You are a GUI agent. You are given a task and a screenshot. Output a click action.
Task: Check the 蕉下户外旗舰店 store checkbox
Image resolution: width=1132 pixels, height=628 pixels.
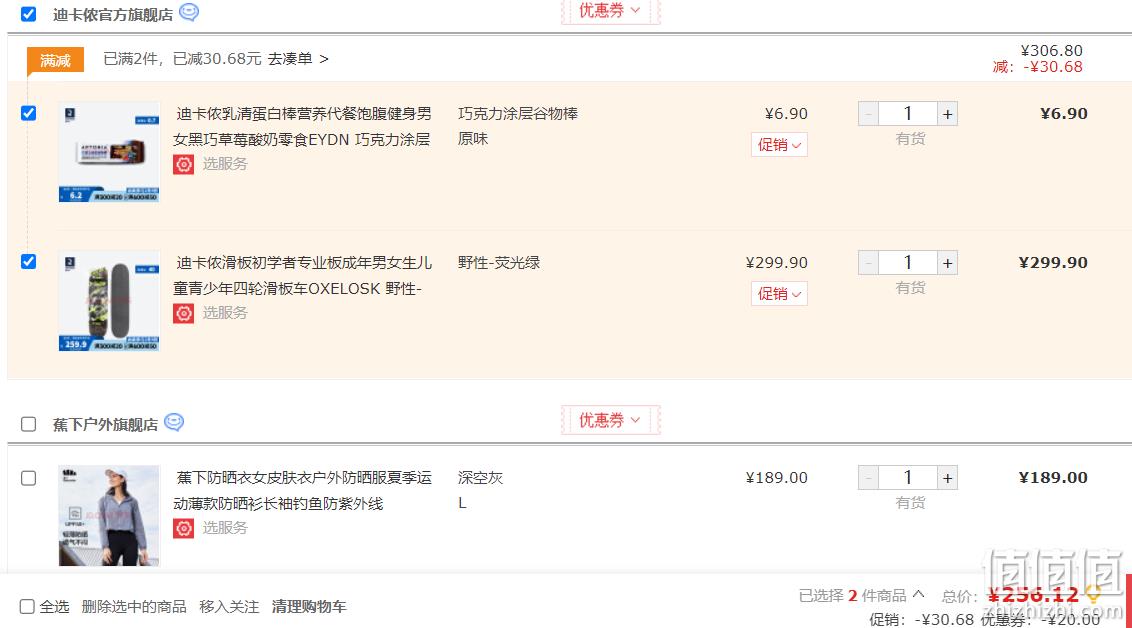(28, 424)
